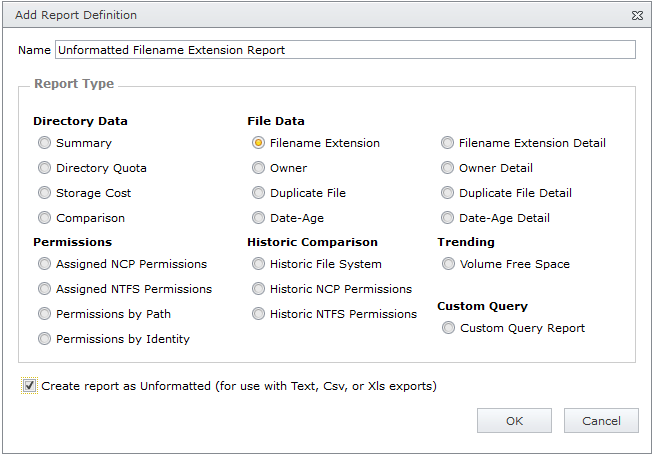Viewport: 654px width, 457px height.
Task: Choose the Owner report type
Action: [x=258, y=168]
